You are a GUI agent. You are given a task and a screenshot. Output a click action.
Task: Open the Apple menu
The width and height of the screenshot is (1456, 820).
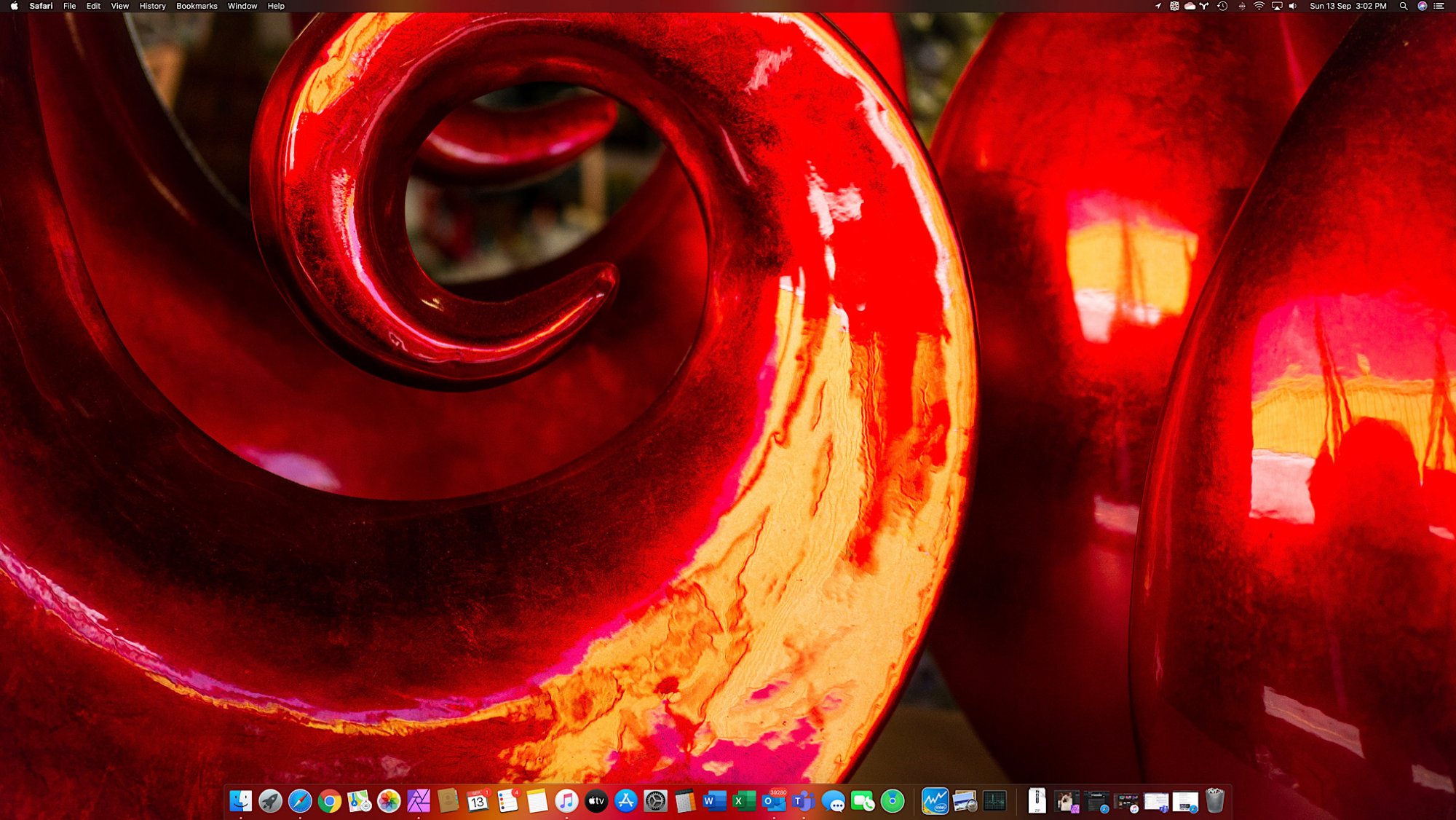[x=15, y=6]
